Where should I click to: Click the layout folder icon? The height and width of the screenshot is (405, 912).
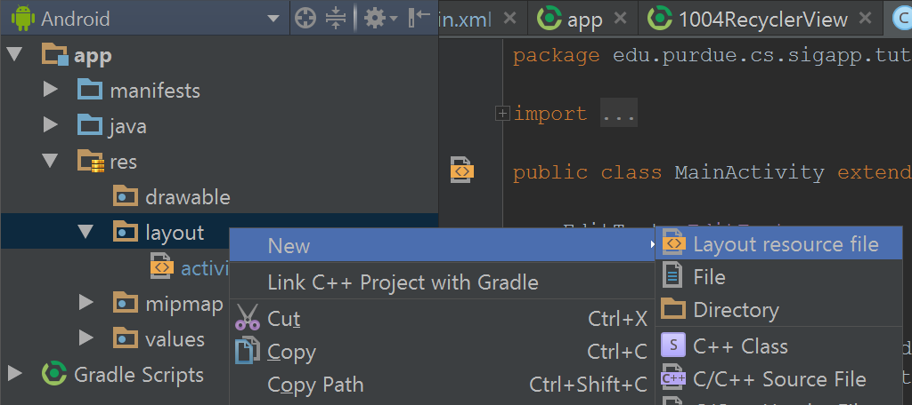point(126,232)
